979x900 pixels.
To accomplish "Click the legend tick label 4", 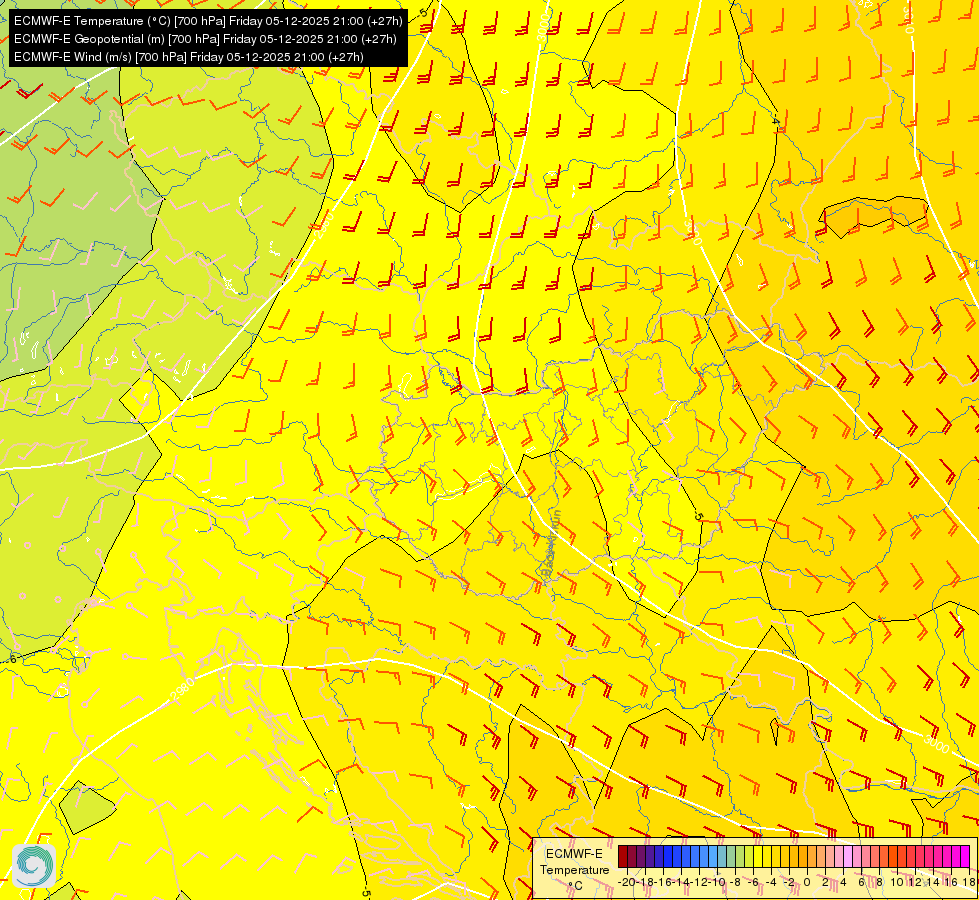I will click(x=843, y=882).
